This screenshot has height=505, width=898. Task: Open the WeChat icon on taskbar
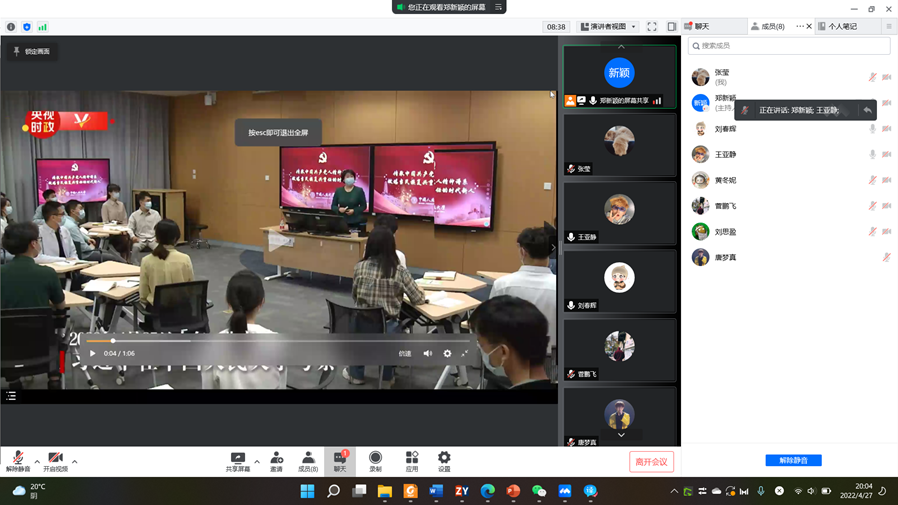point(539,491)
